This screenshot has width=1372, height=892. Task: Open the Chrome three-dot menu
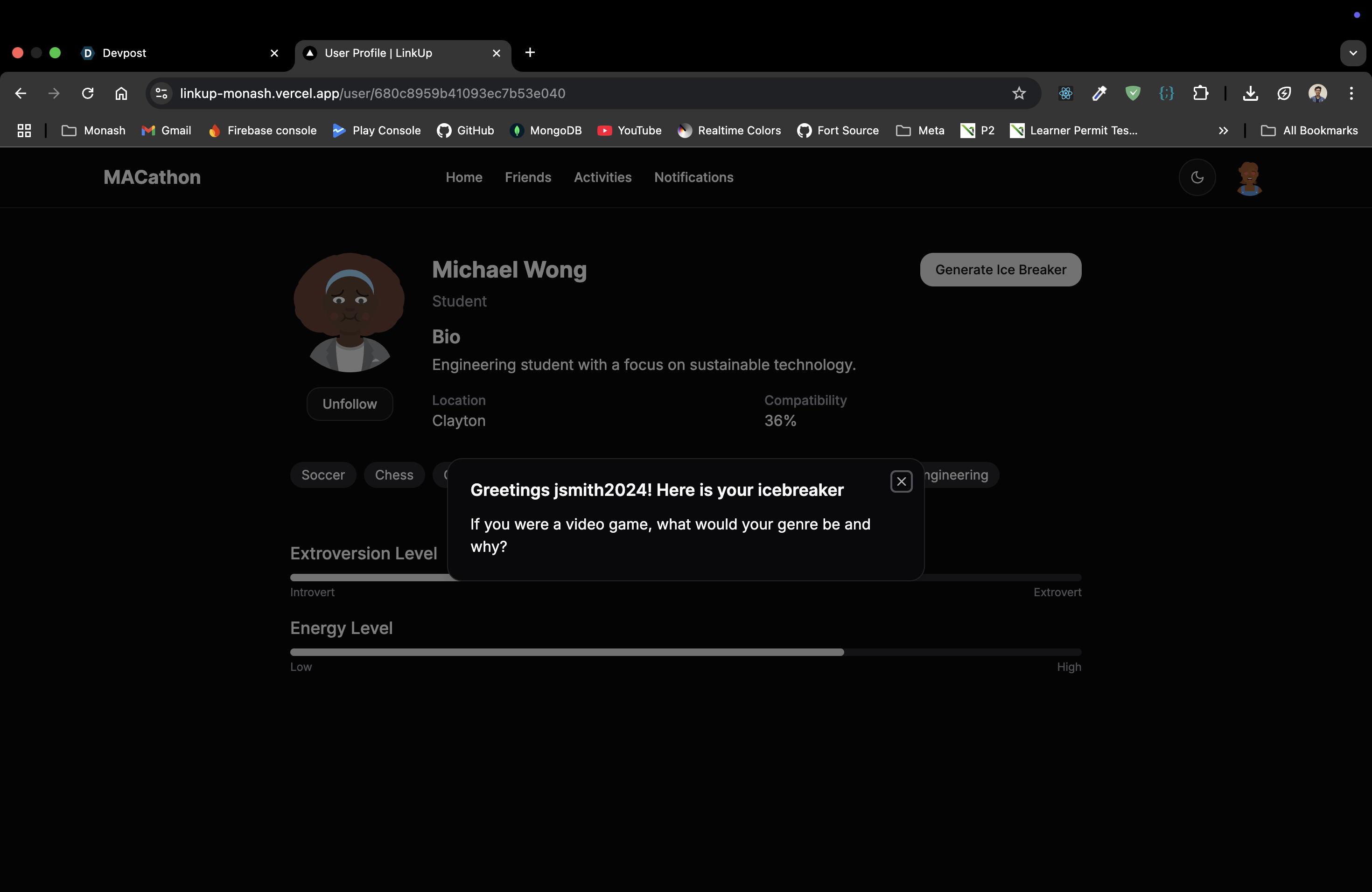1351,93
